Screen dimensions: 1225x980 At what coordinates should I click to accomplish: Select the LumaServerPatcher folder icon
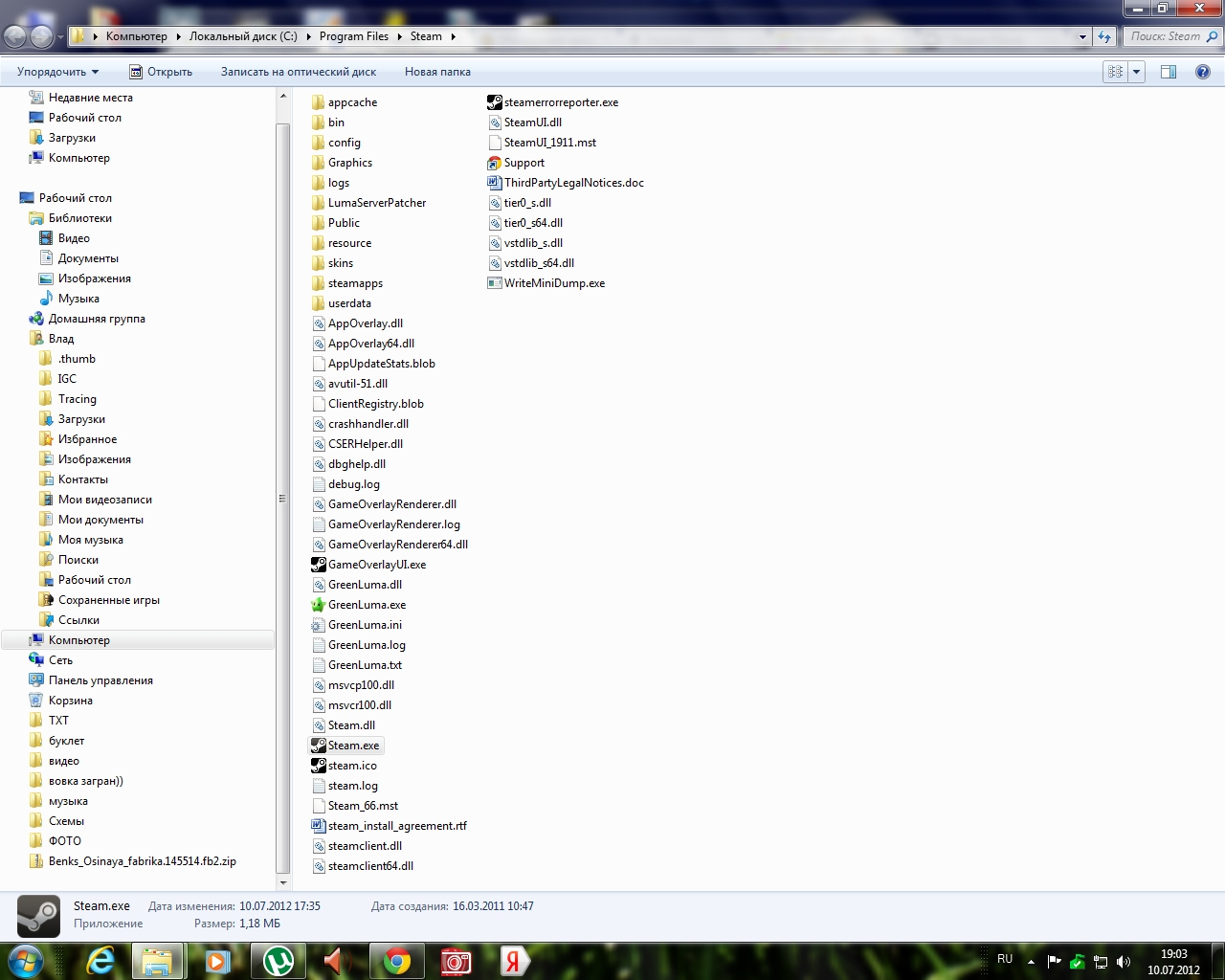(x=319, y=203)
